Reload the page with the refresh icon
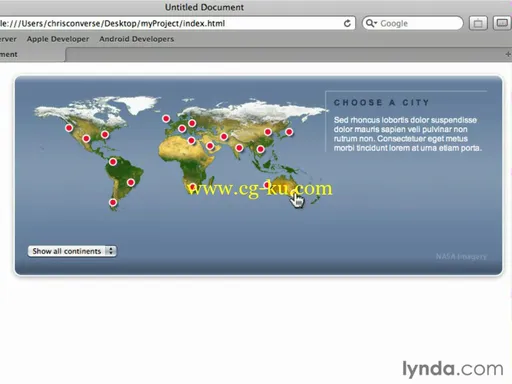 347,23
